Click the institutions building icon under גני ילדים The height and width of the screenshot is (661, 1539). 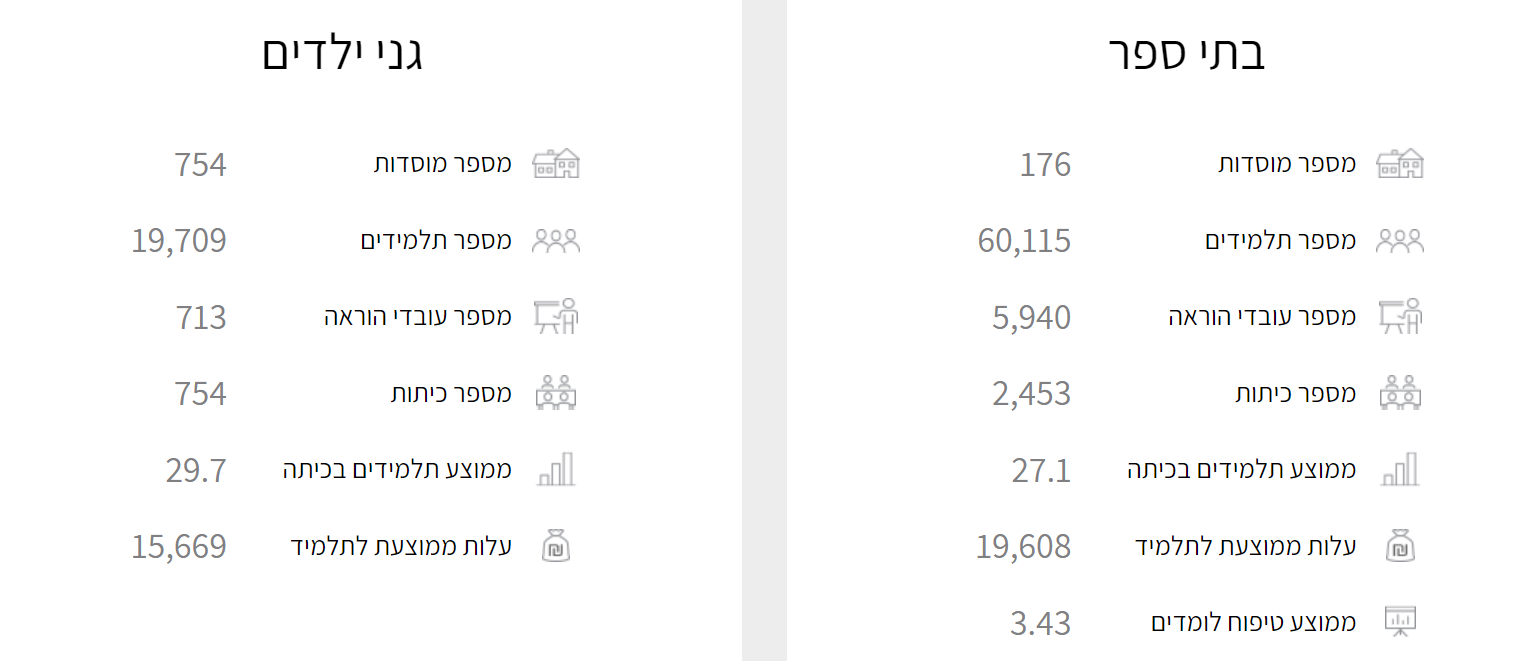(556, 164)
